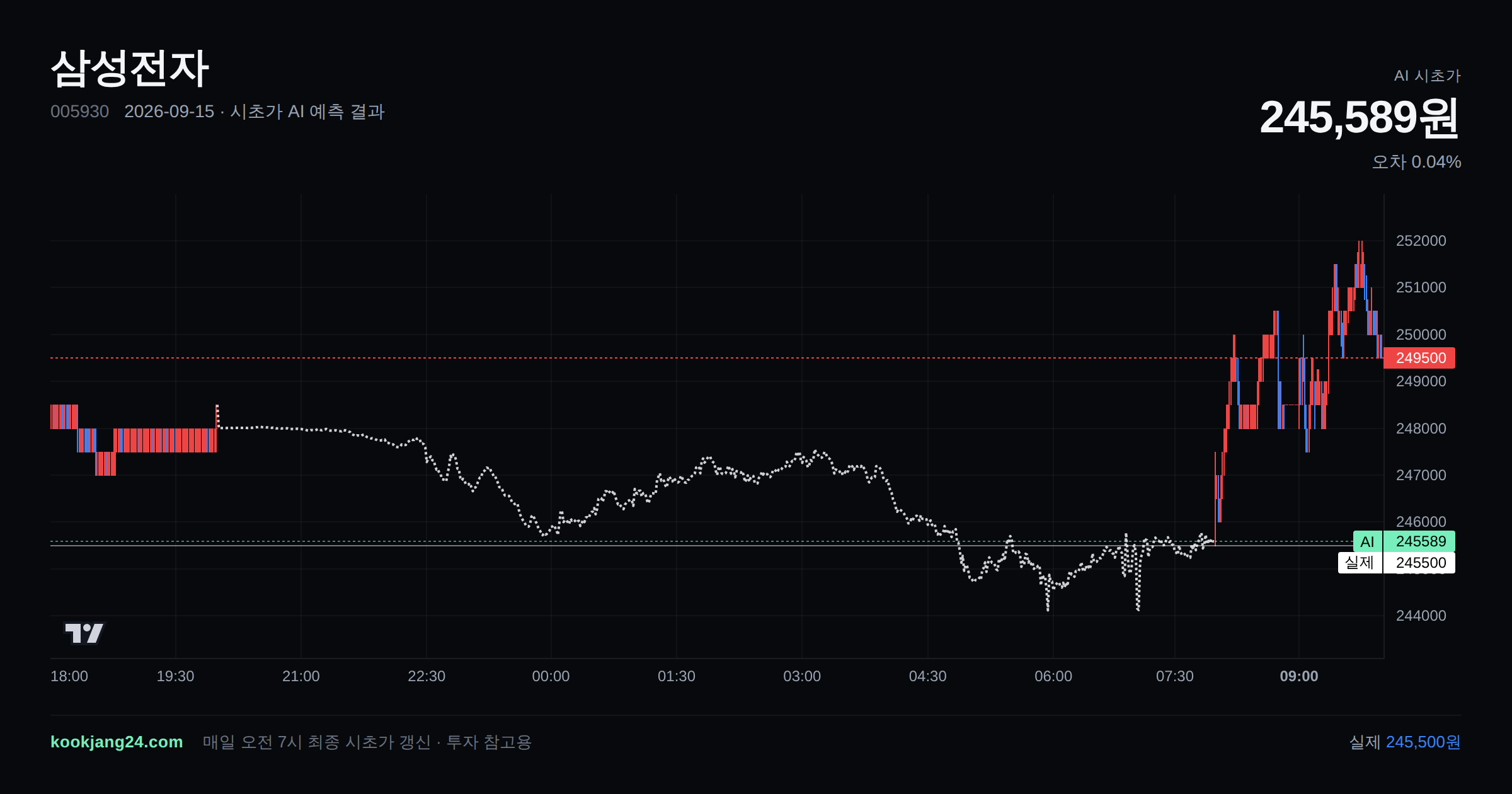Select the 삼성전자 title text

pos(130,68)
